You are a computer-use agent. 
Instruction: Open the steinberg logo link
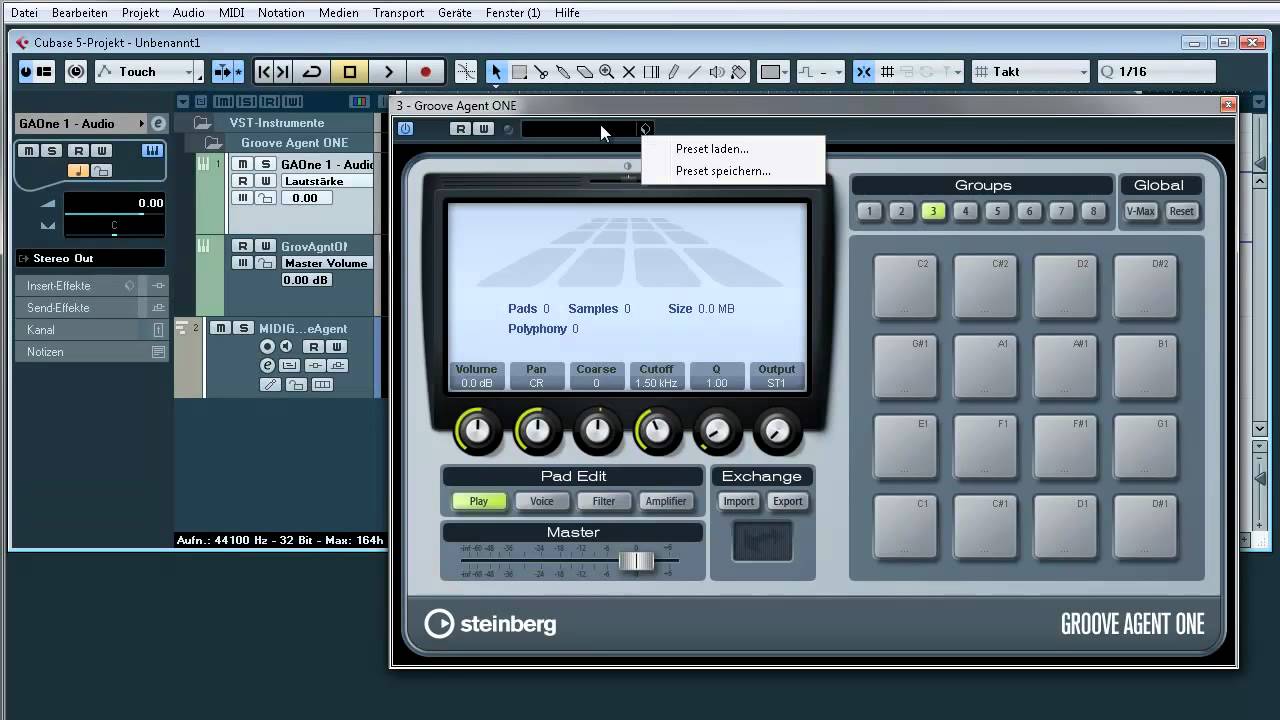coord(490,624)
